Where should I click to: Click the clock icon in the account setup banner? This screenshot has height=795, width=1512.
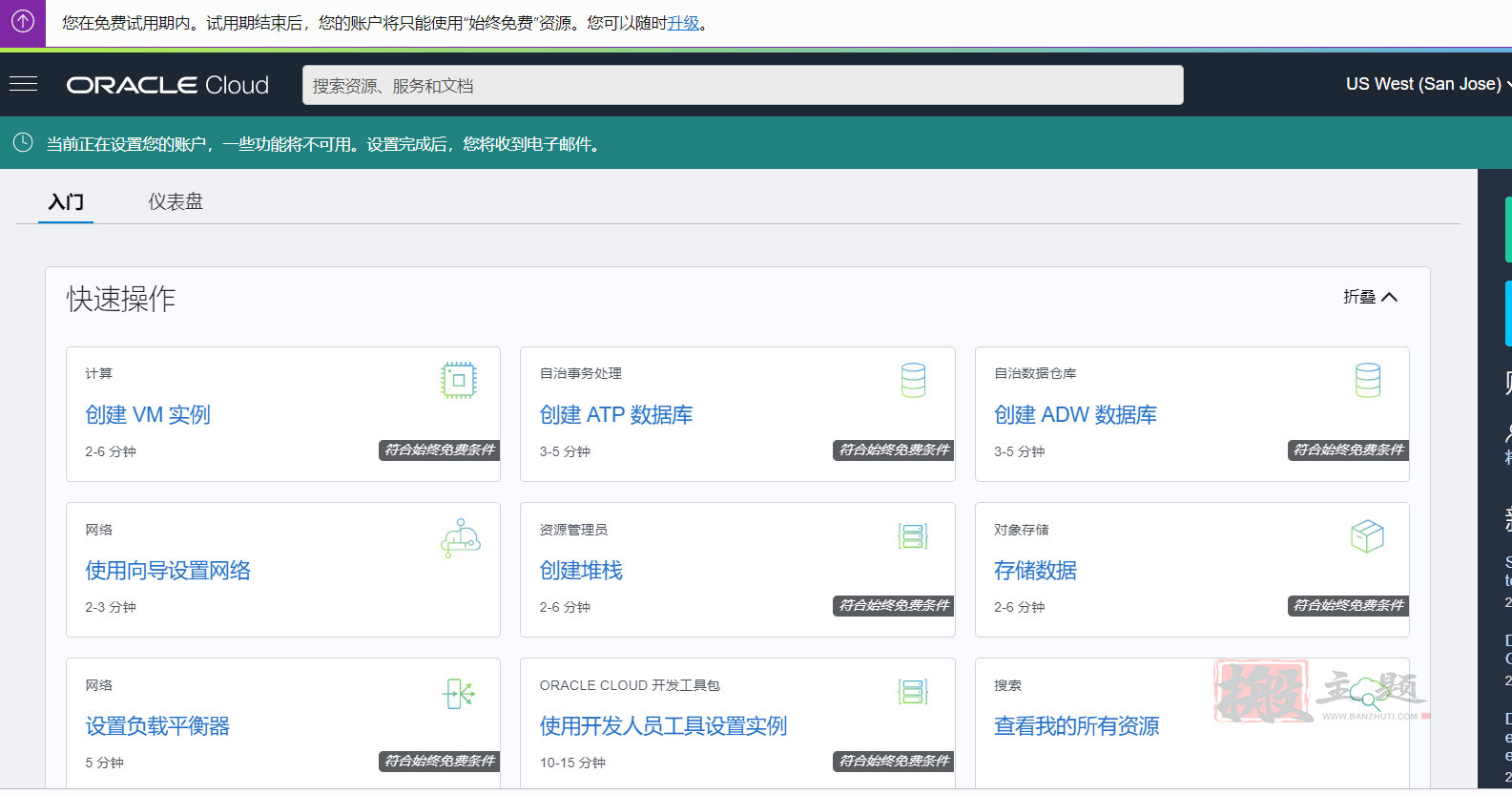[x=23, y=143]
